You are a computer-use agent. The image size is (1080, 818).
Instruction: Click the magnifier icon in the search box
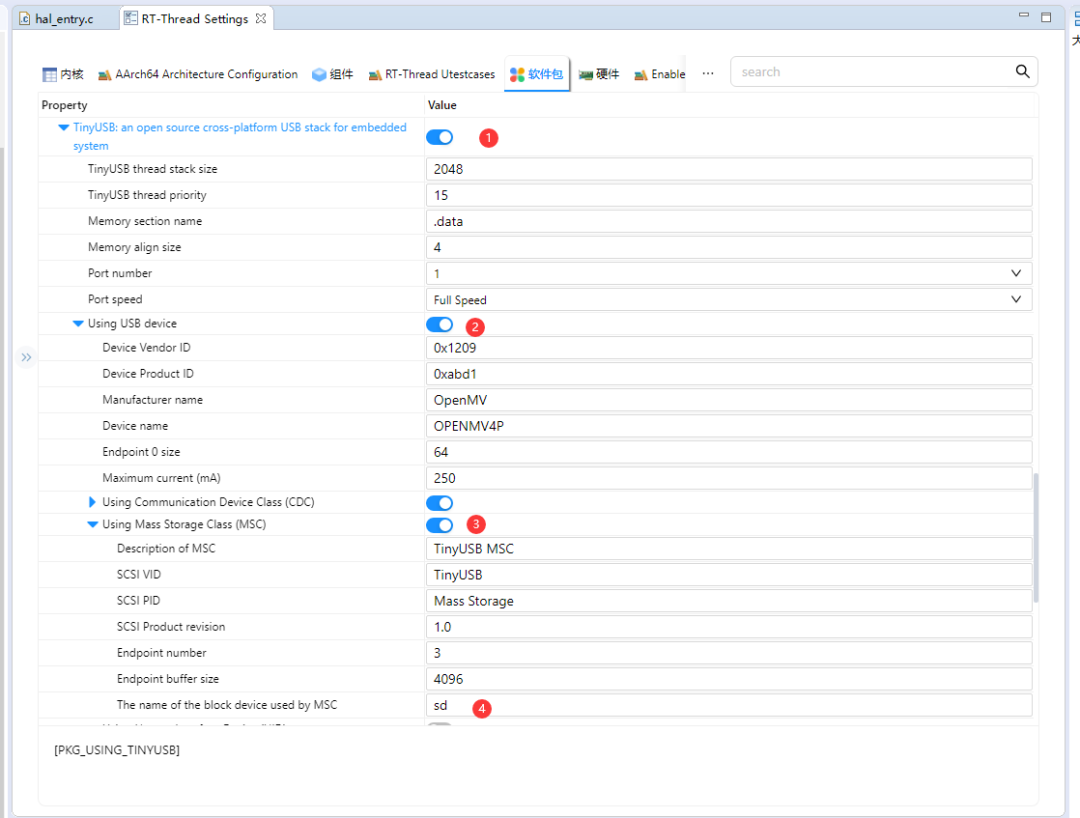click(1022, 71)
